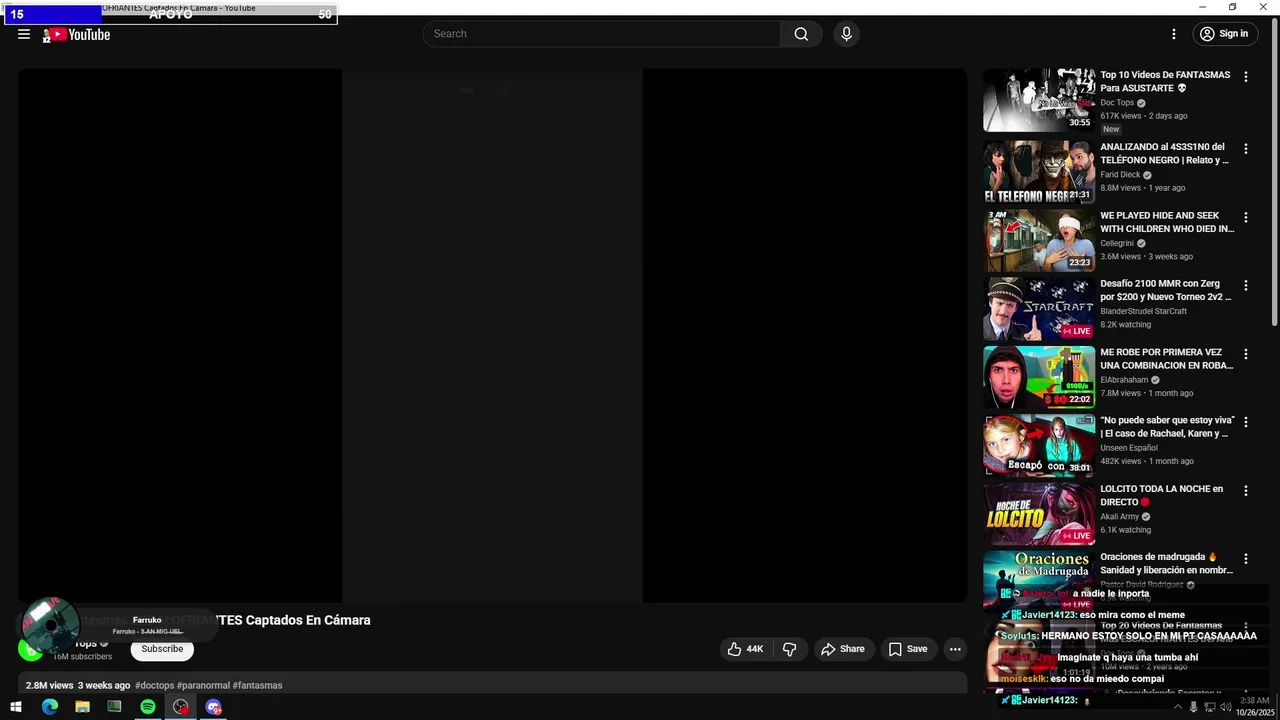Open Top 10 Videos De FANTASMAS thumbnail
Viewport: 1280px width, 720px height.
[x=1039, y=100]
